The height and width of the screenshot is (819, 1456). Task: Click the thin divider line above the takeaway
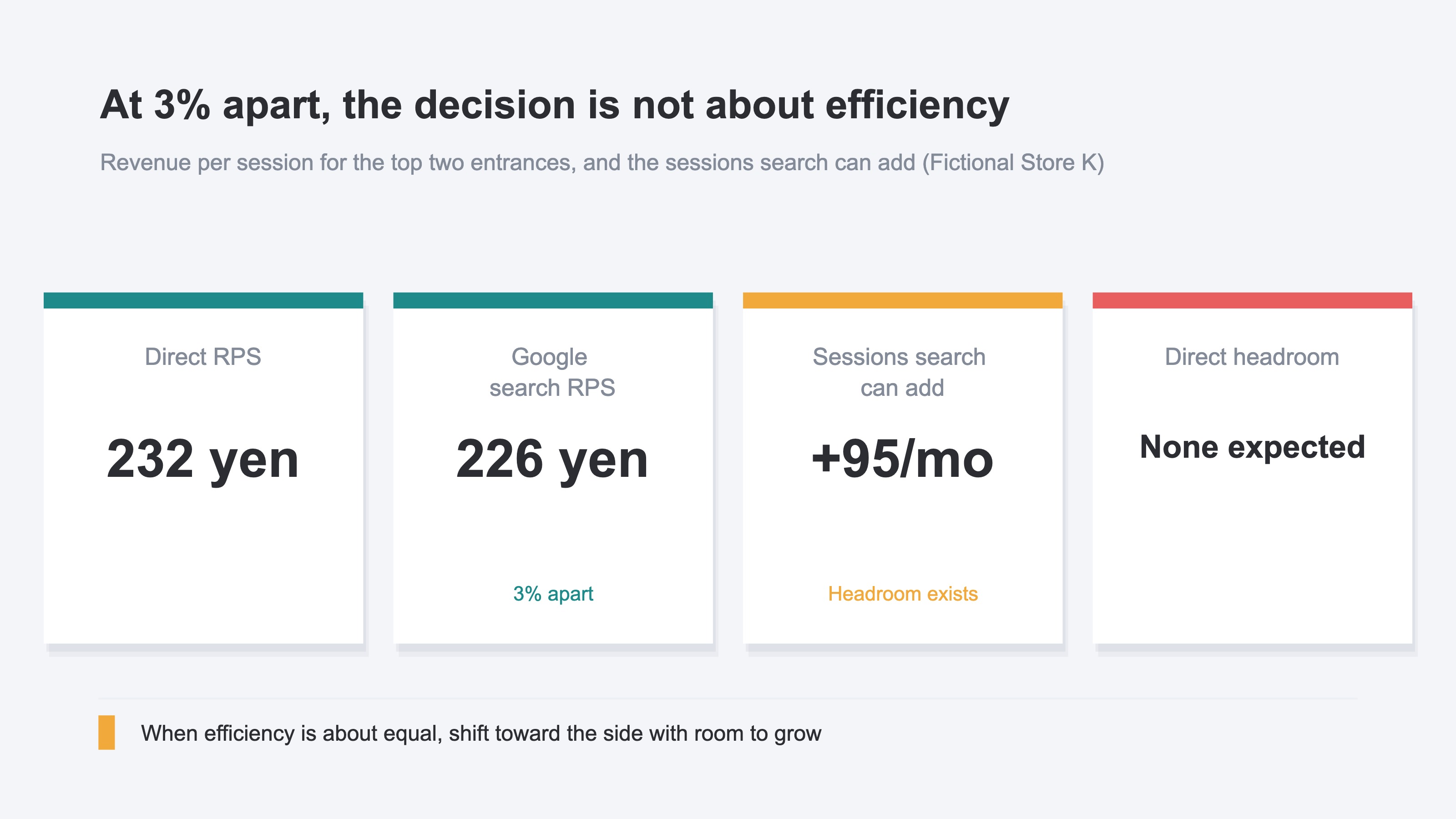[x=728, y=698]
